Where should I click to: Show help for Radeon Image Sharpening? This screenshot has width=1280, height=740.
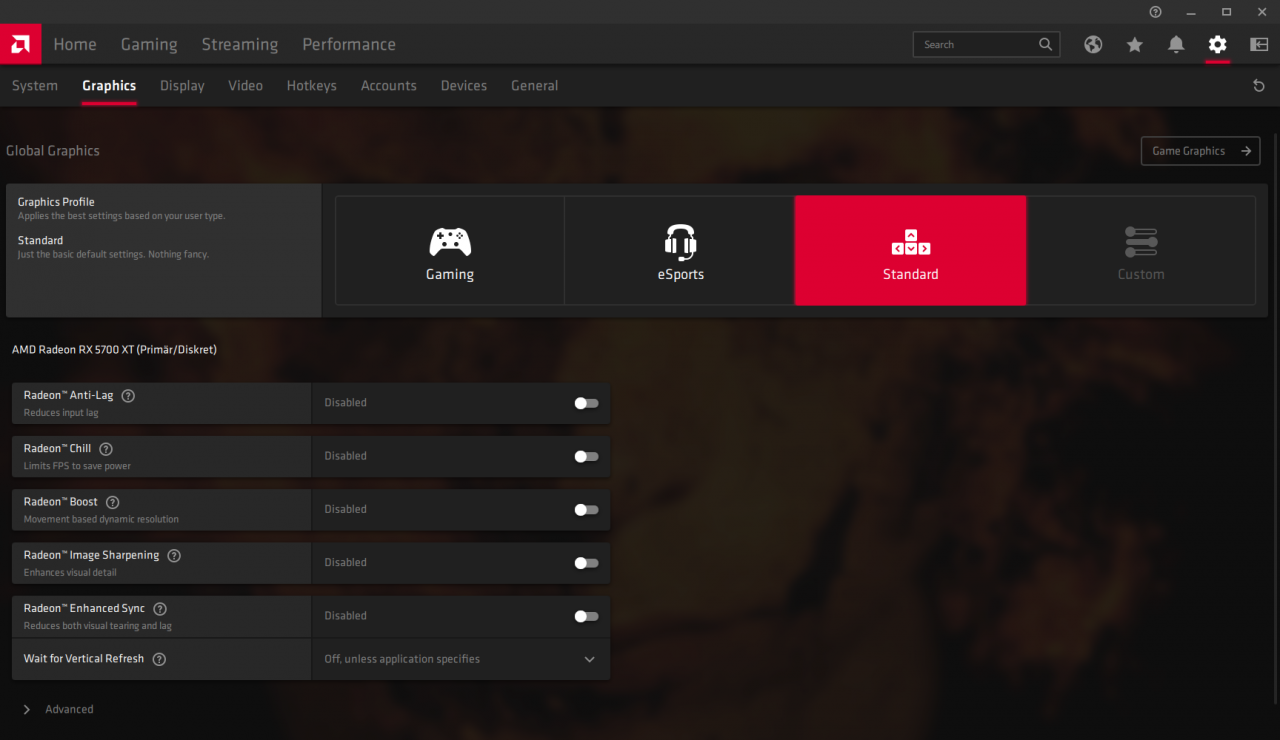click(x=174, y=556)
